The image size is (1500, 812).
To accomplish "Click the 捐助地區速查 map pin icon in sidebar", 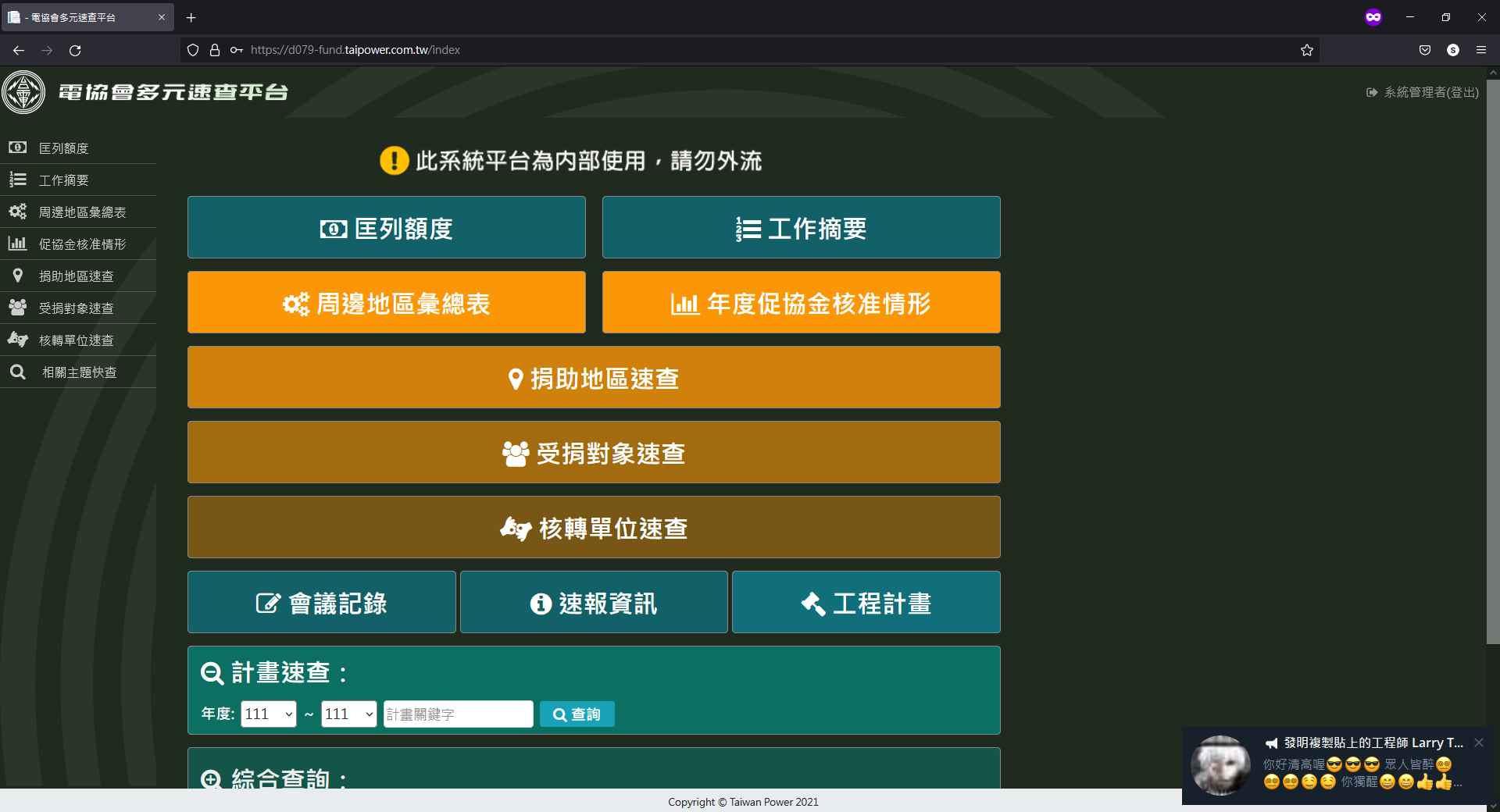I will [x=17, y=276].
